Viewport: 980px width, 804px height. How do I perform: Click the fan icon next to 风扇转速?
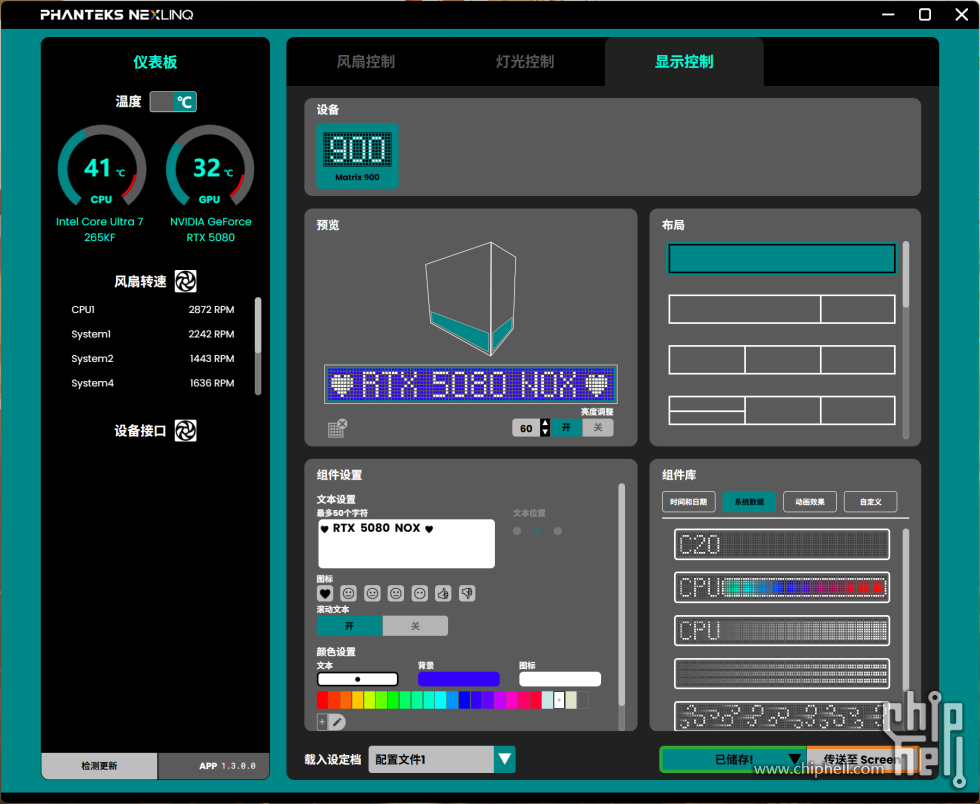tap(185, 282)
